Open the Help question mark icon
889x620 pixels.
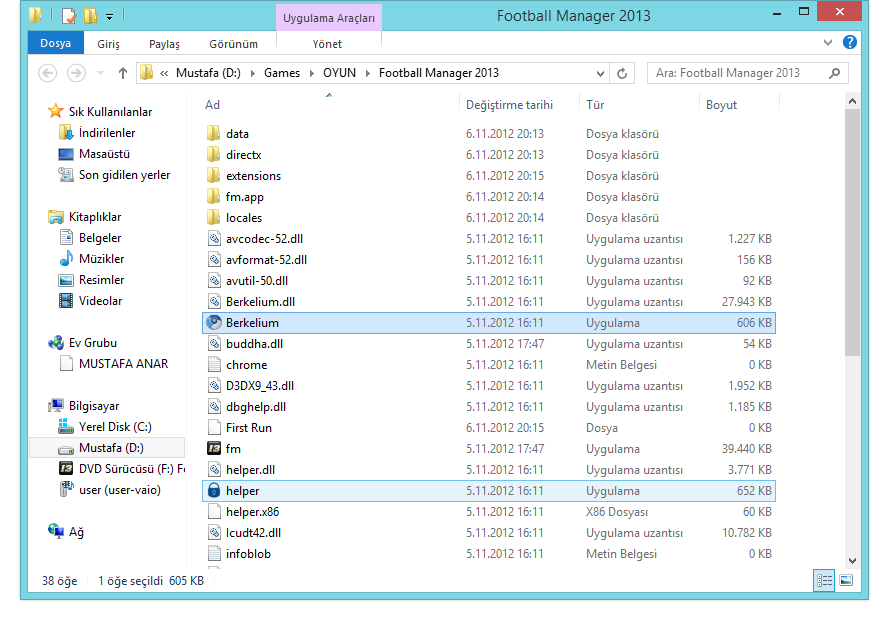click(849, 43)
